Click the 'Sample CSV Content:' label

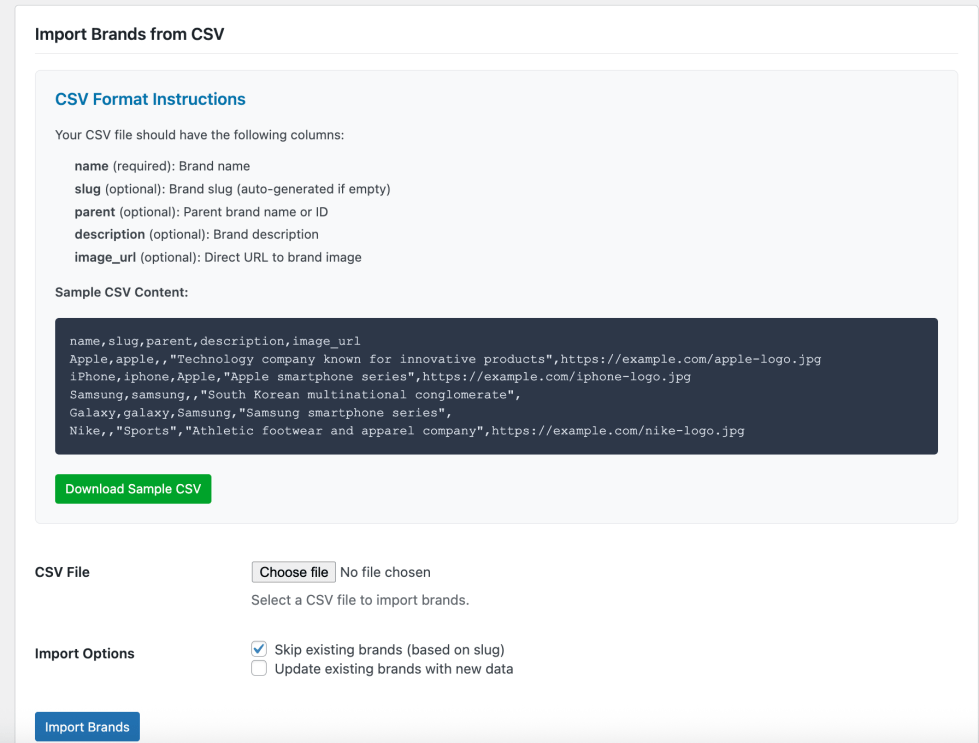tap(122, 292)
